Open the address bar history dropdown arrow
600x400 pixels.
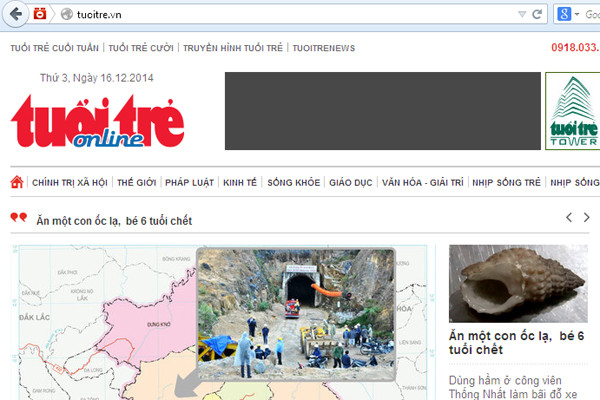pyautogui.click(x=522, y=15)
